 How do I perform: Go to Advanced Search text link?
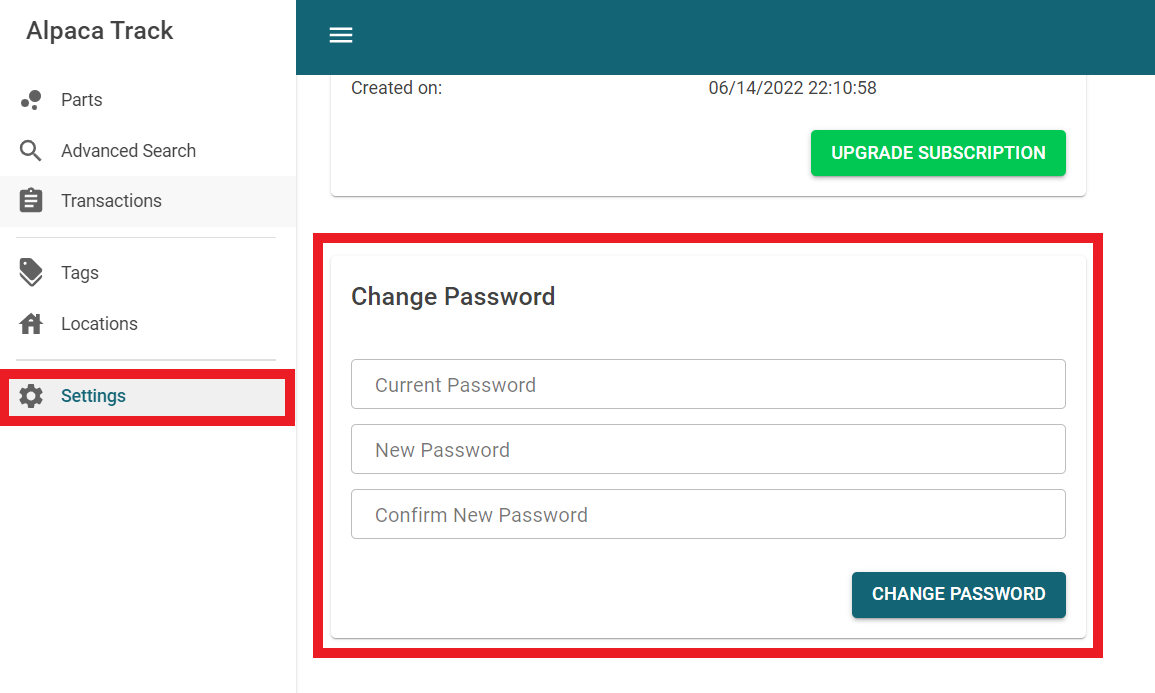coord(128,151)
